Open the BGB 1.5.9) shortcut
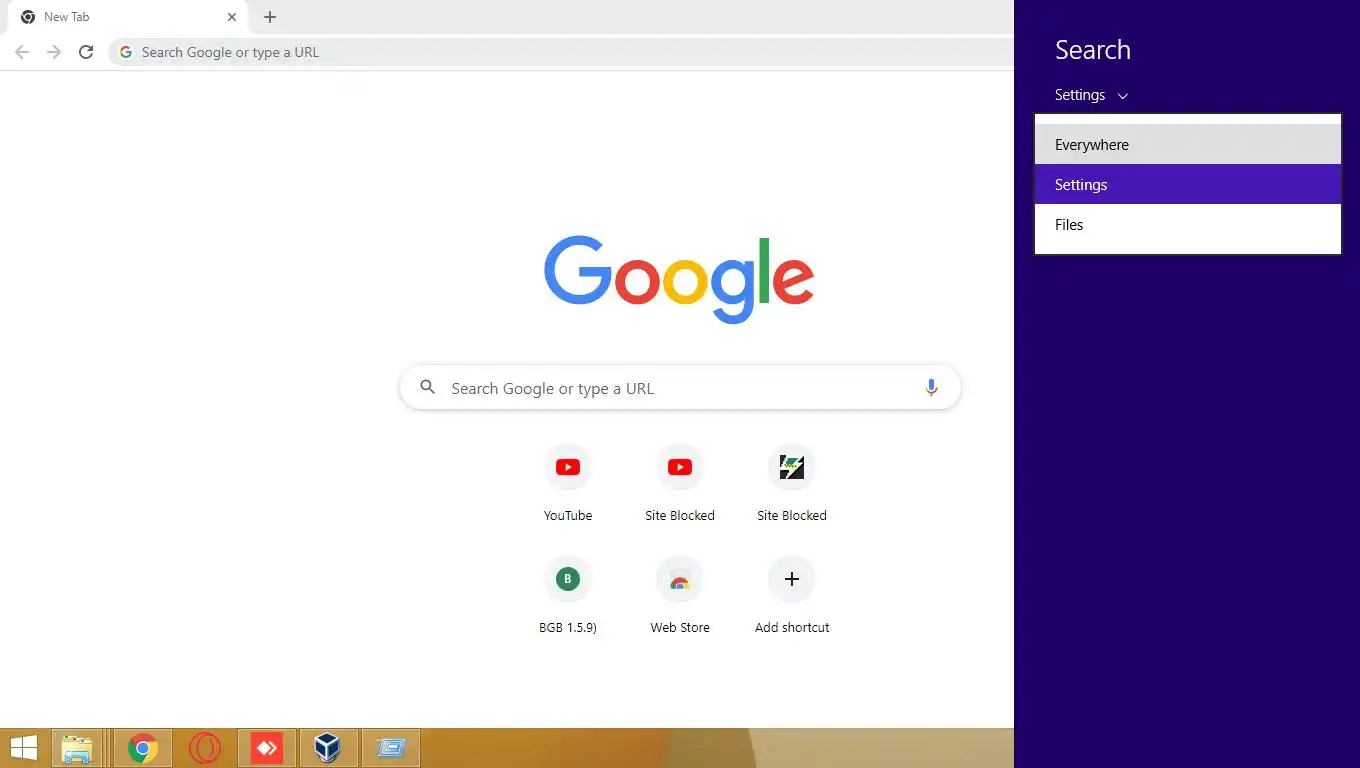The height and width of the screenshot is (768, 1360). coord(568,596)
